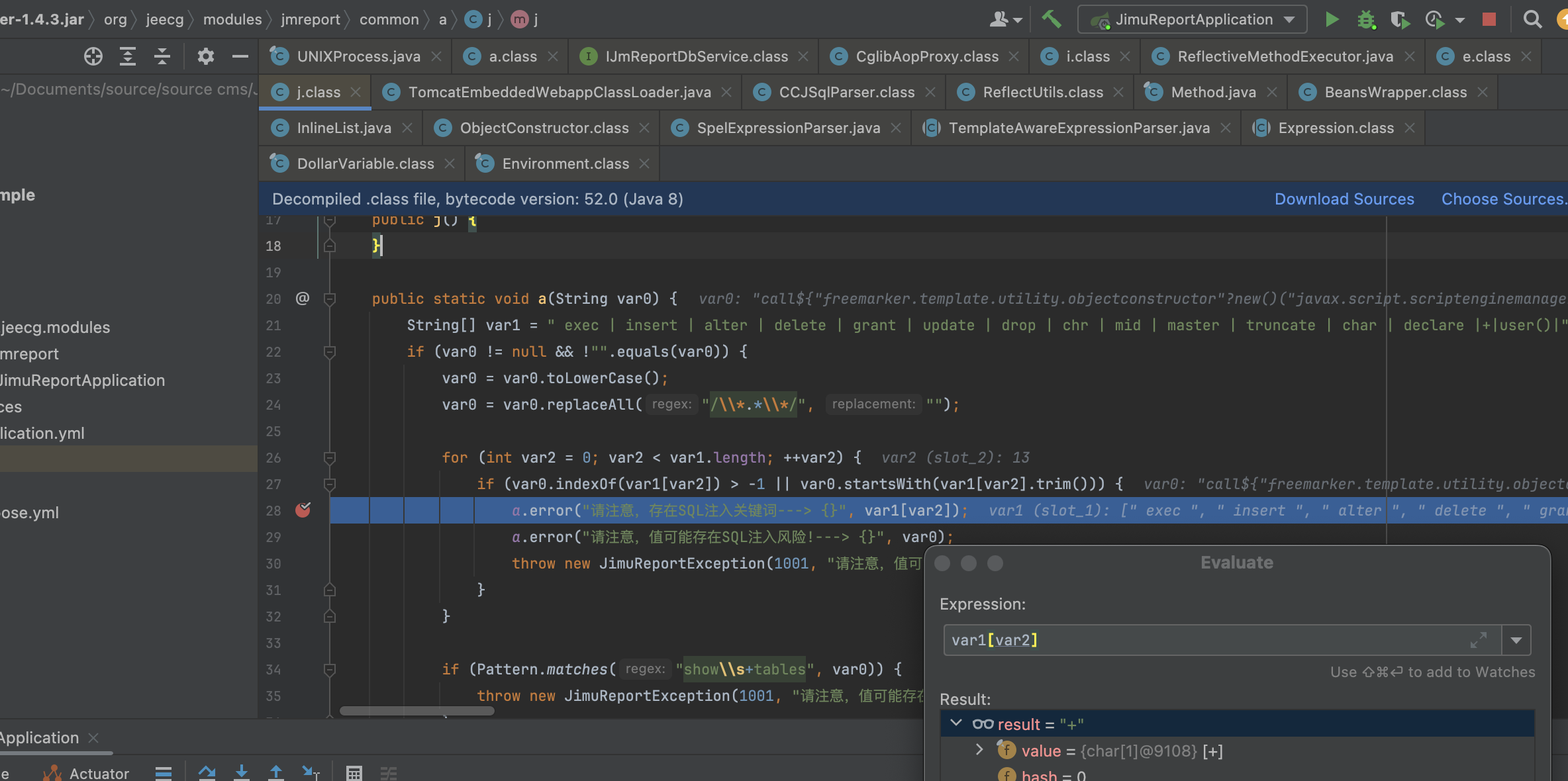Screen dimensions: 1568x781
Task: Open the Project panel settings gear
Action: (x=206, y=56)
